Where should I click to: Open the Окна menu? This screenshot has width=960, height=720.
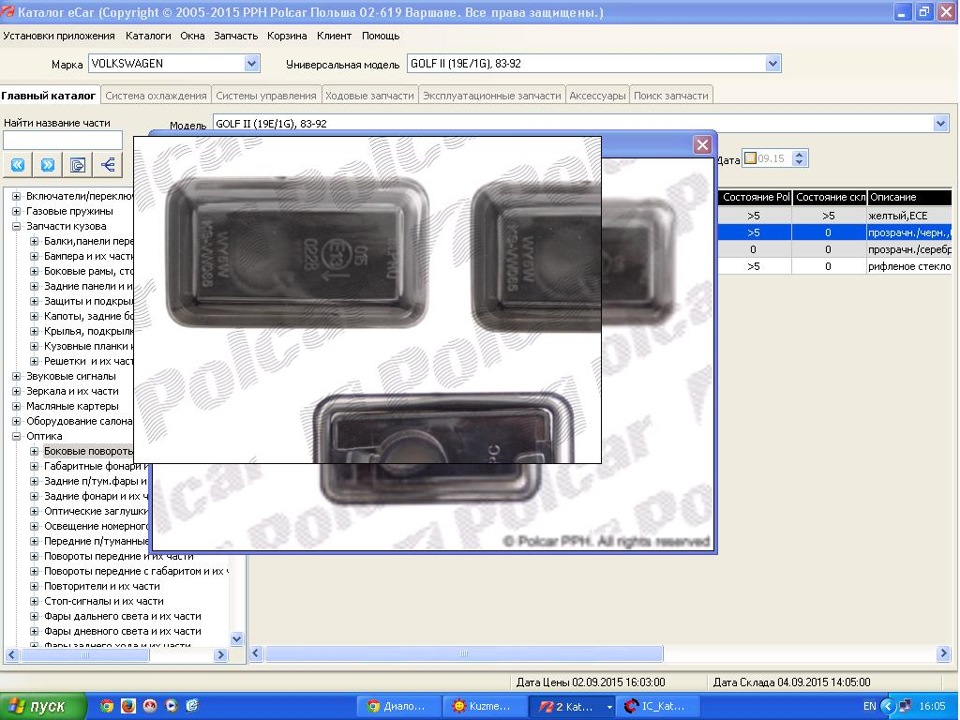click(192, 36)
